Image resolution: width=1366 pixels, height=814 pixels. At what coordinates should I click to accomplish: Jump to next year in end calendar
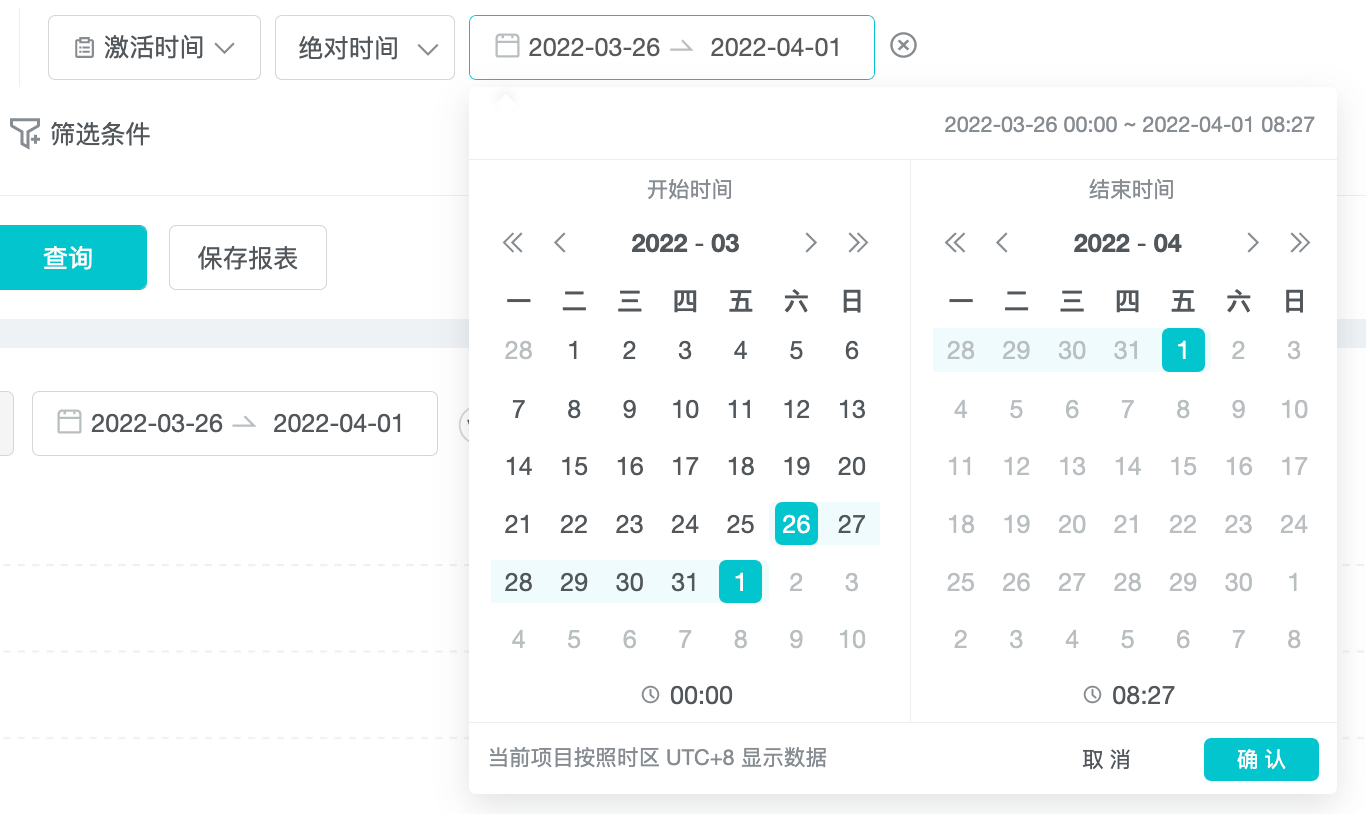[x=1300, y=243]
